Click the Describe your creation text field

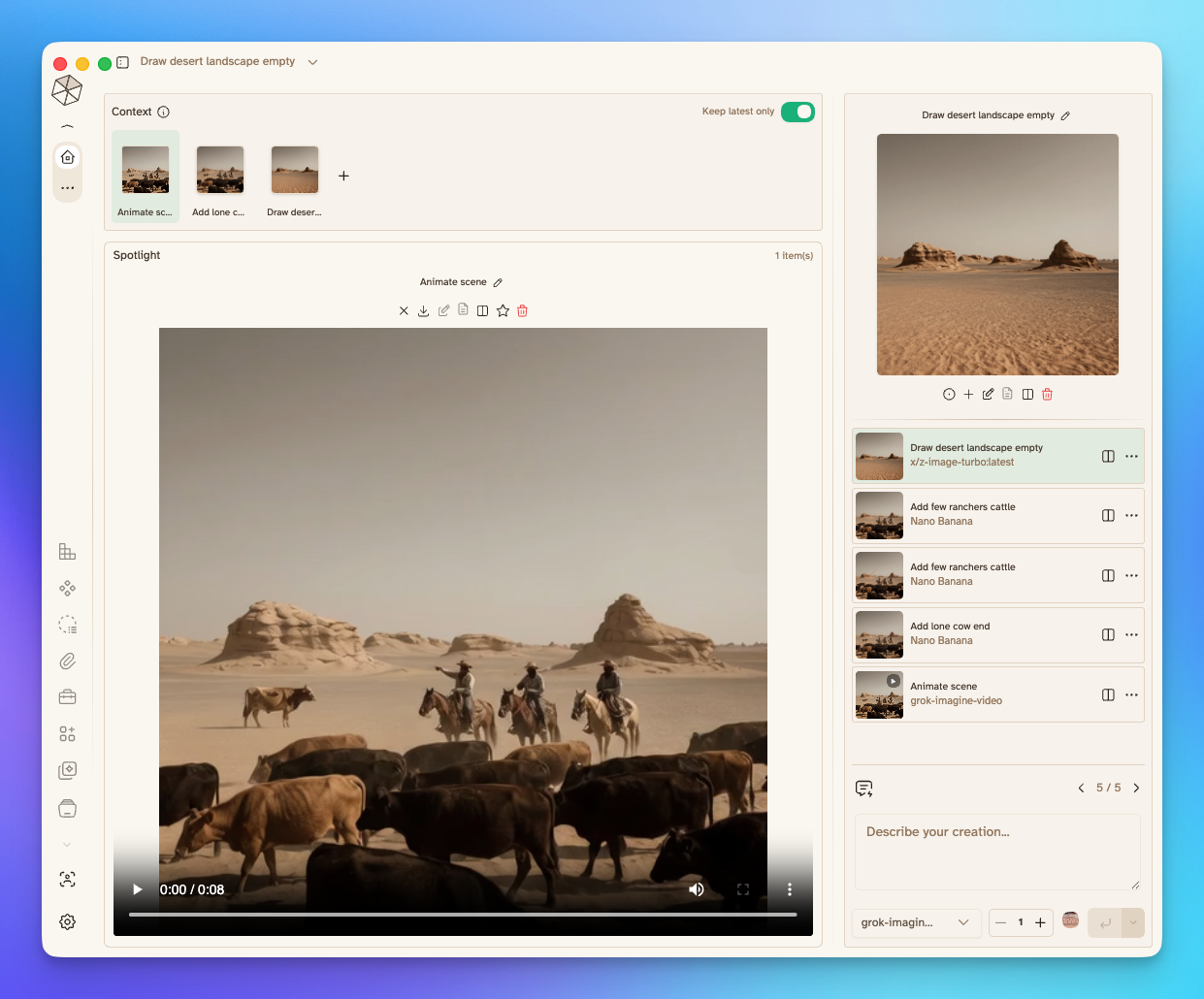[x=996, y=851]
